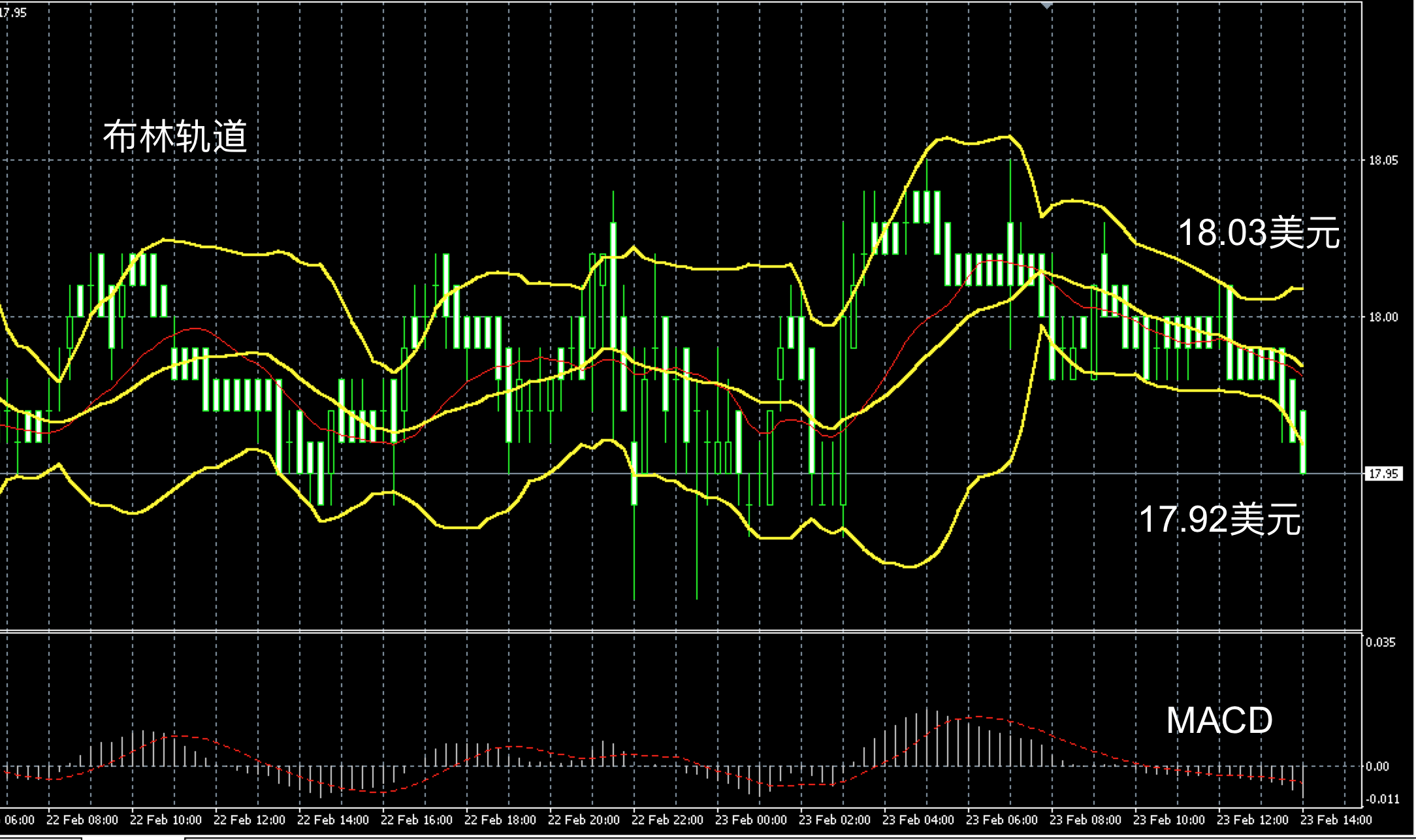This screenshot has height=840, width=1416.
Task: Click the 22 Feb 10:00 time label
Action: tap(166, 820)
